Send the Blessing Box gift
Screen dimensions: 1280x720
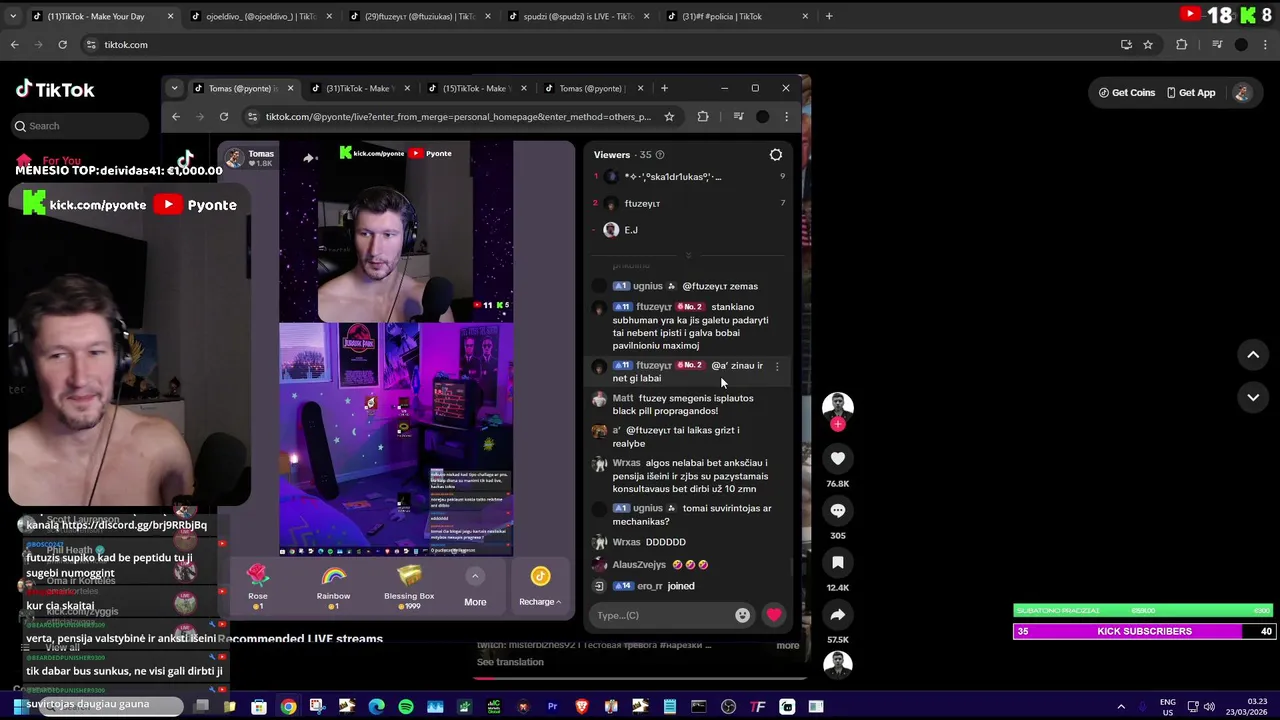point(409,586)
